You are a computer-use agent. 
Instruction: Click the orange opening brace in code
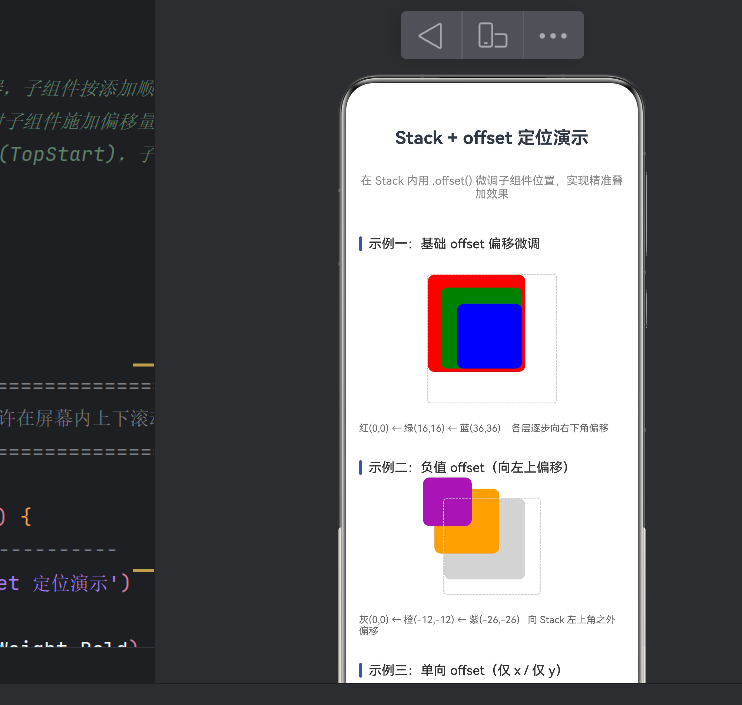pos(26,517)
